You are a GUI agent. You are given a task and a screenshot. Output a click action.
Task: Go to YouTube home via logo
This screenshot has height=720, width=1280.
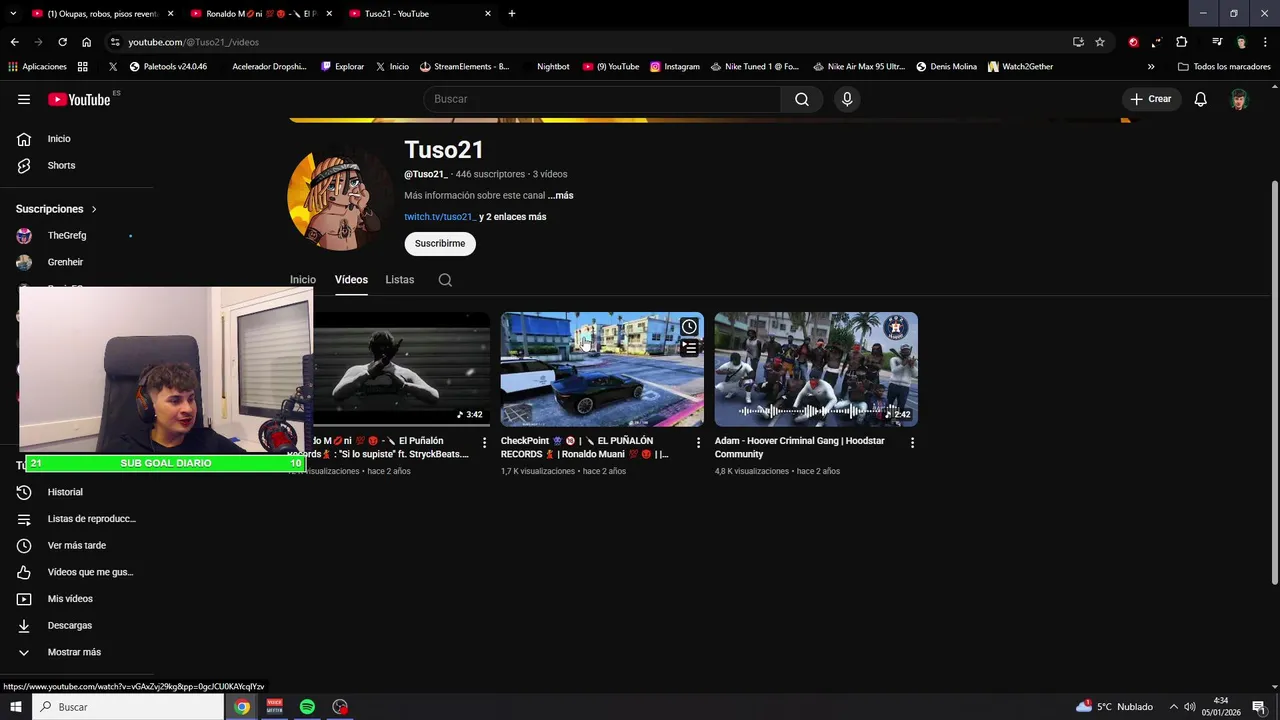click(79, 99)
